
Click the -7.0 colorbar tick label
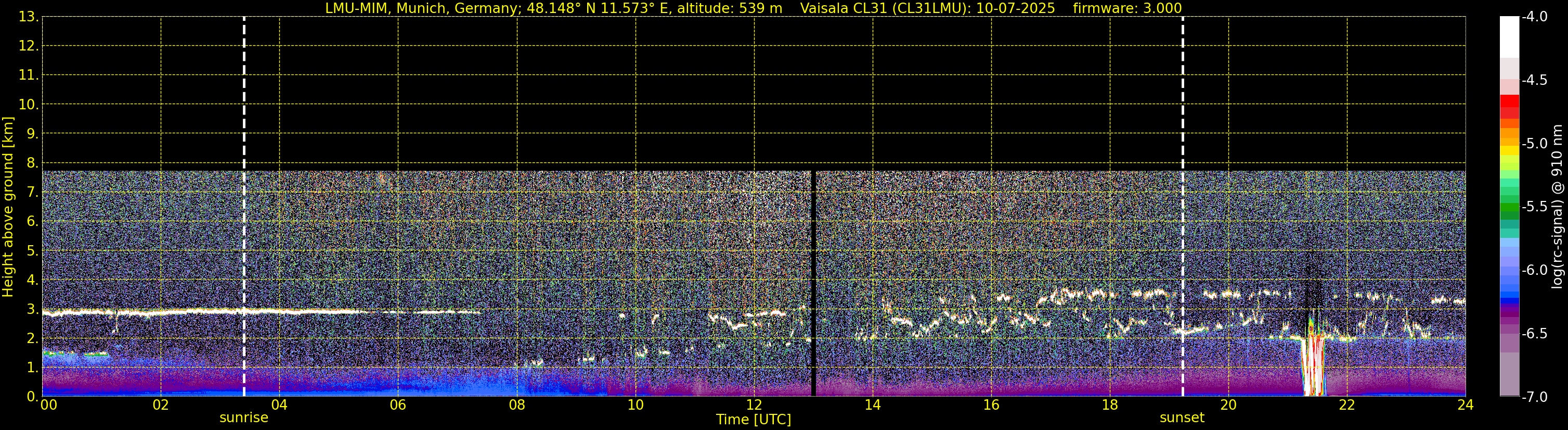coord(1534,397)
